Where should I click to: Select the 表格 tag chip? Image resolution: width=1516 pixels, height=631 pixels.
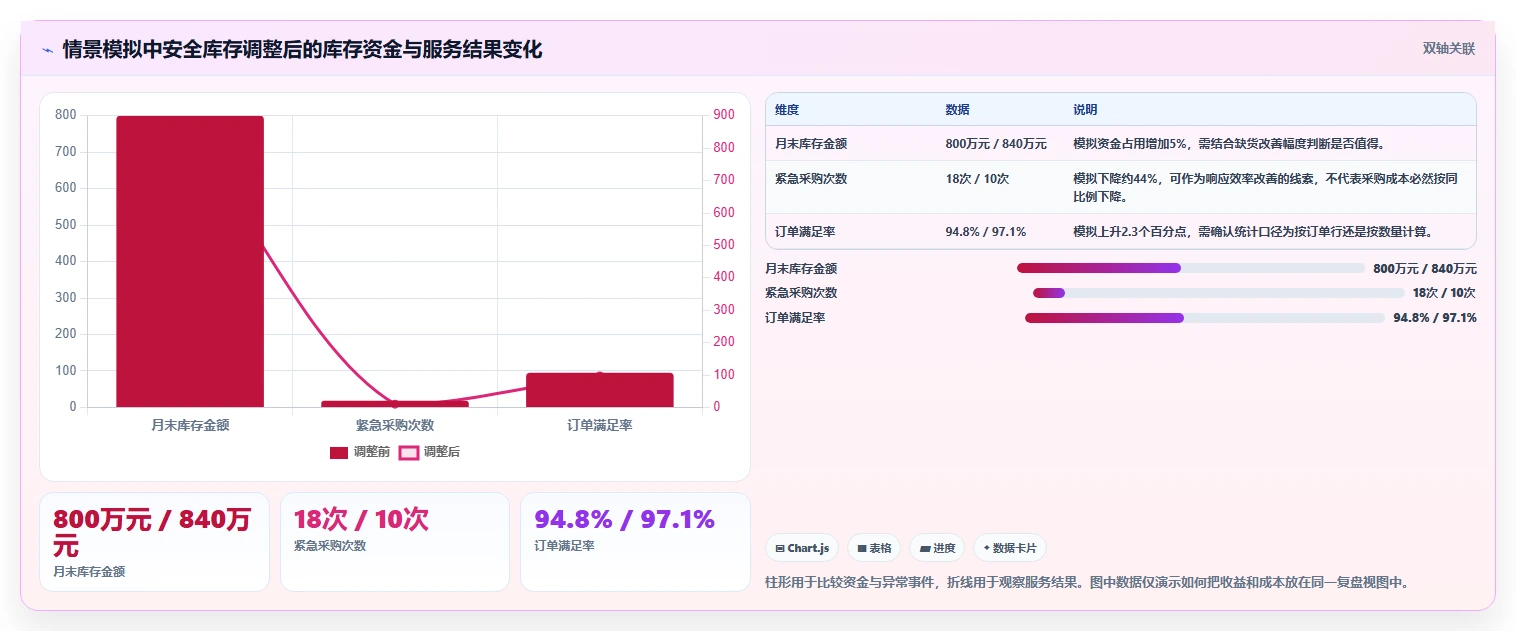(874, 548)
